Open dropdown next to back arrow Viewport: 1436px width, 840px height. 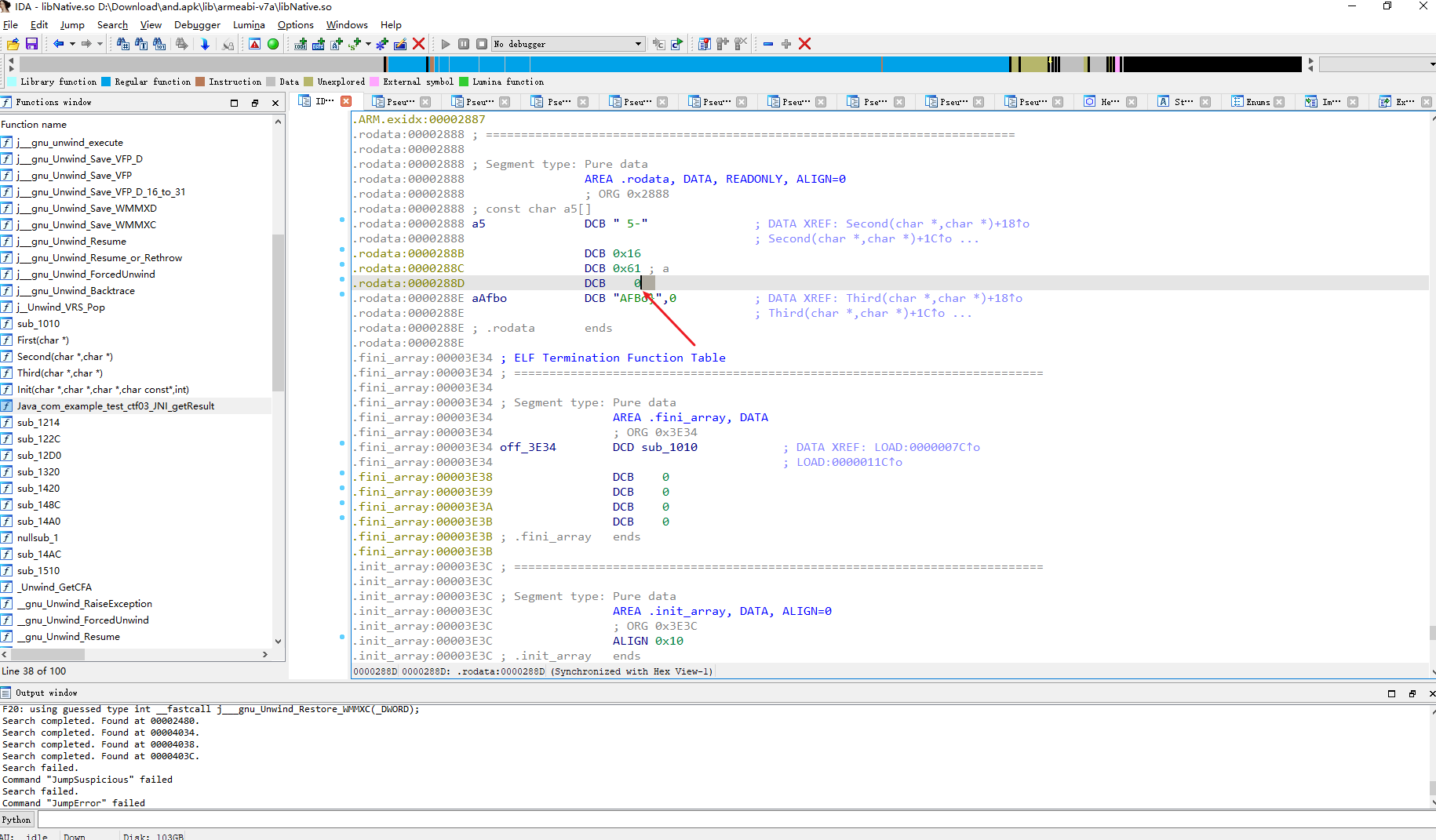click(x=72, y=44)
